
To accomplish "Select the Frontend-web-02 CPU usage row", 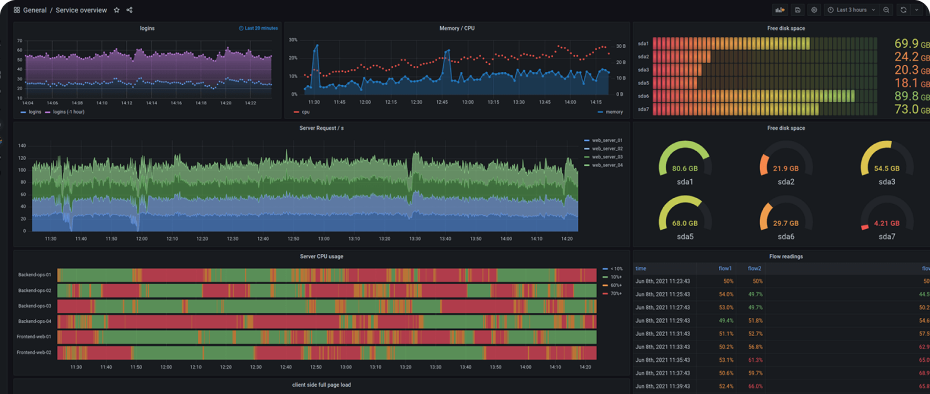I will (327, 352).
